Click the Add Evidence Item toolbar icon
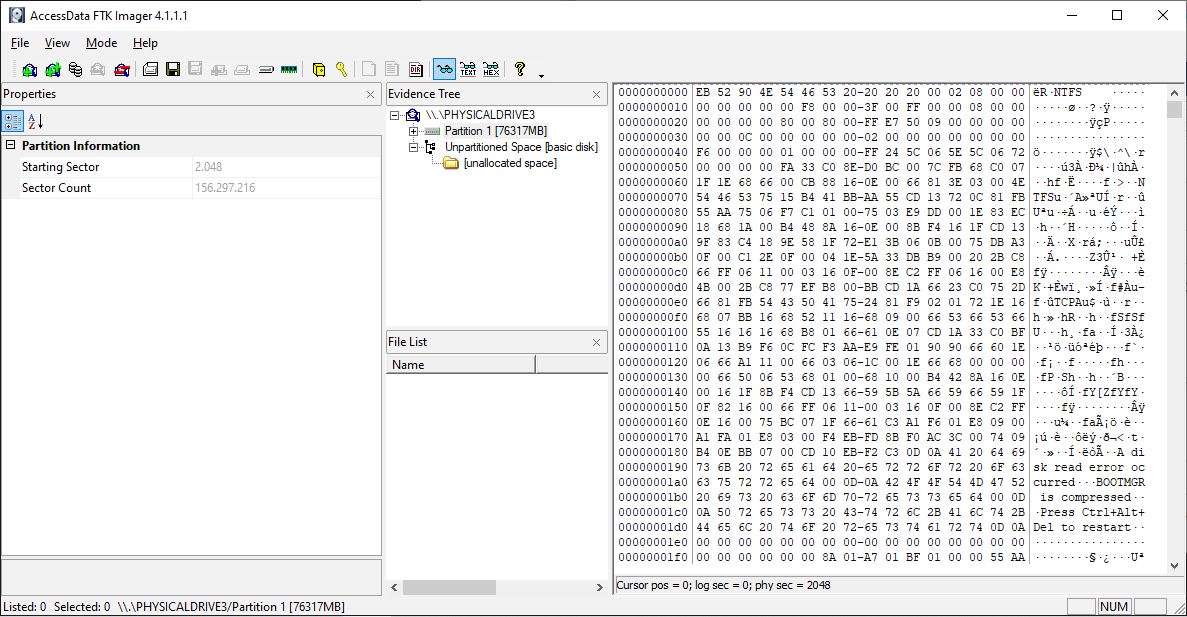Screen dimensions: 1187x617 tap(30, 70)
